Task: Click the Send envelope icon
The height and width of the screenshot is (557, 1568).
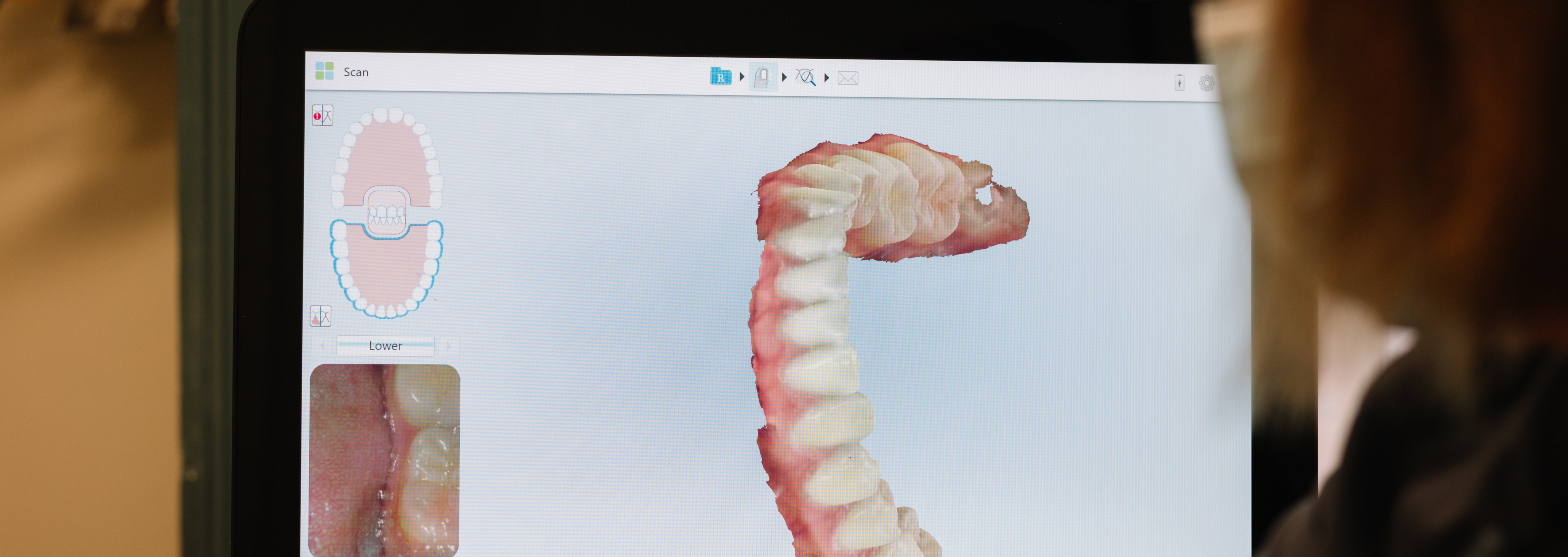Action: click(x=847, y=78)
